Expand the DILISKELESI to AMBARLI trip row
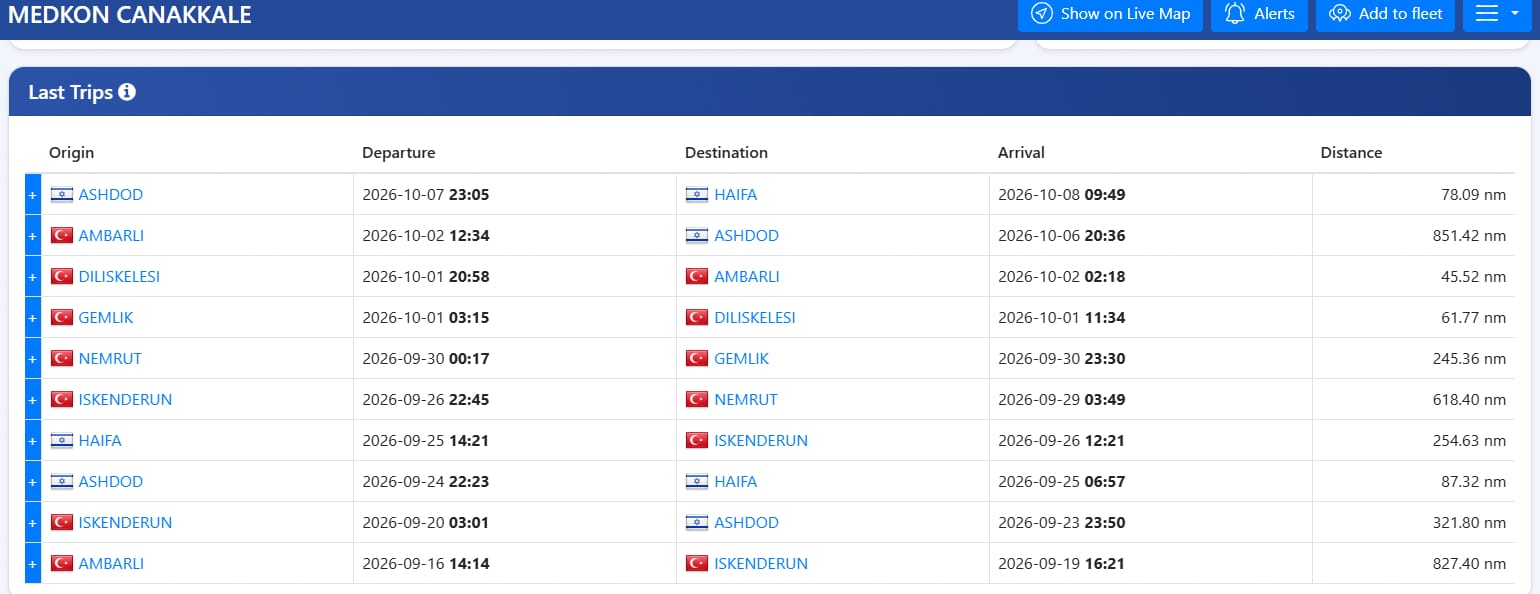1540x594 pixels. [x=32, y=277]
